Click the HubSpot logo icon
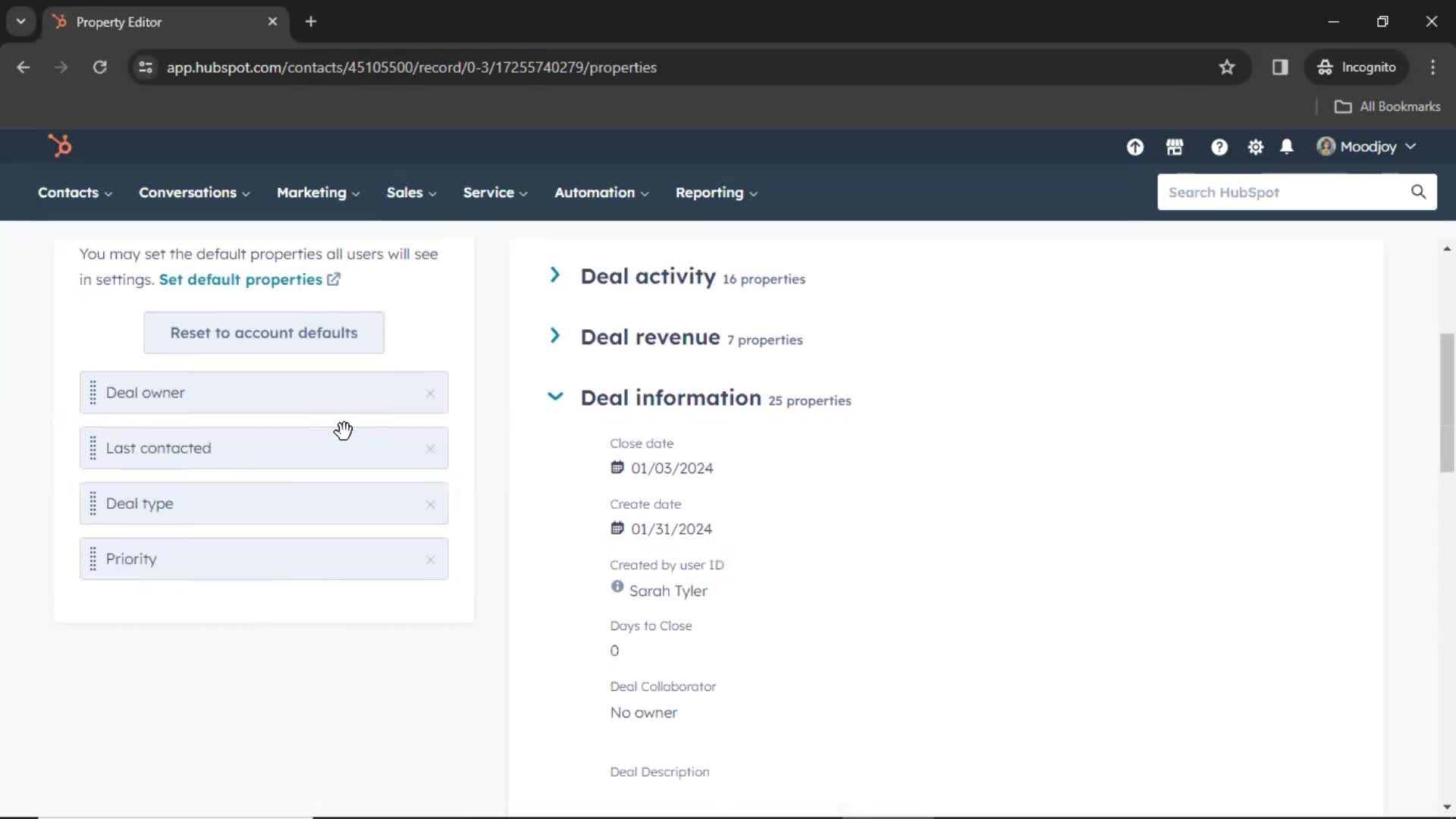Image resolution: width=1456 pixels, height=819 pixels. click(x=60, y=146)
